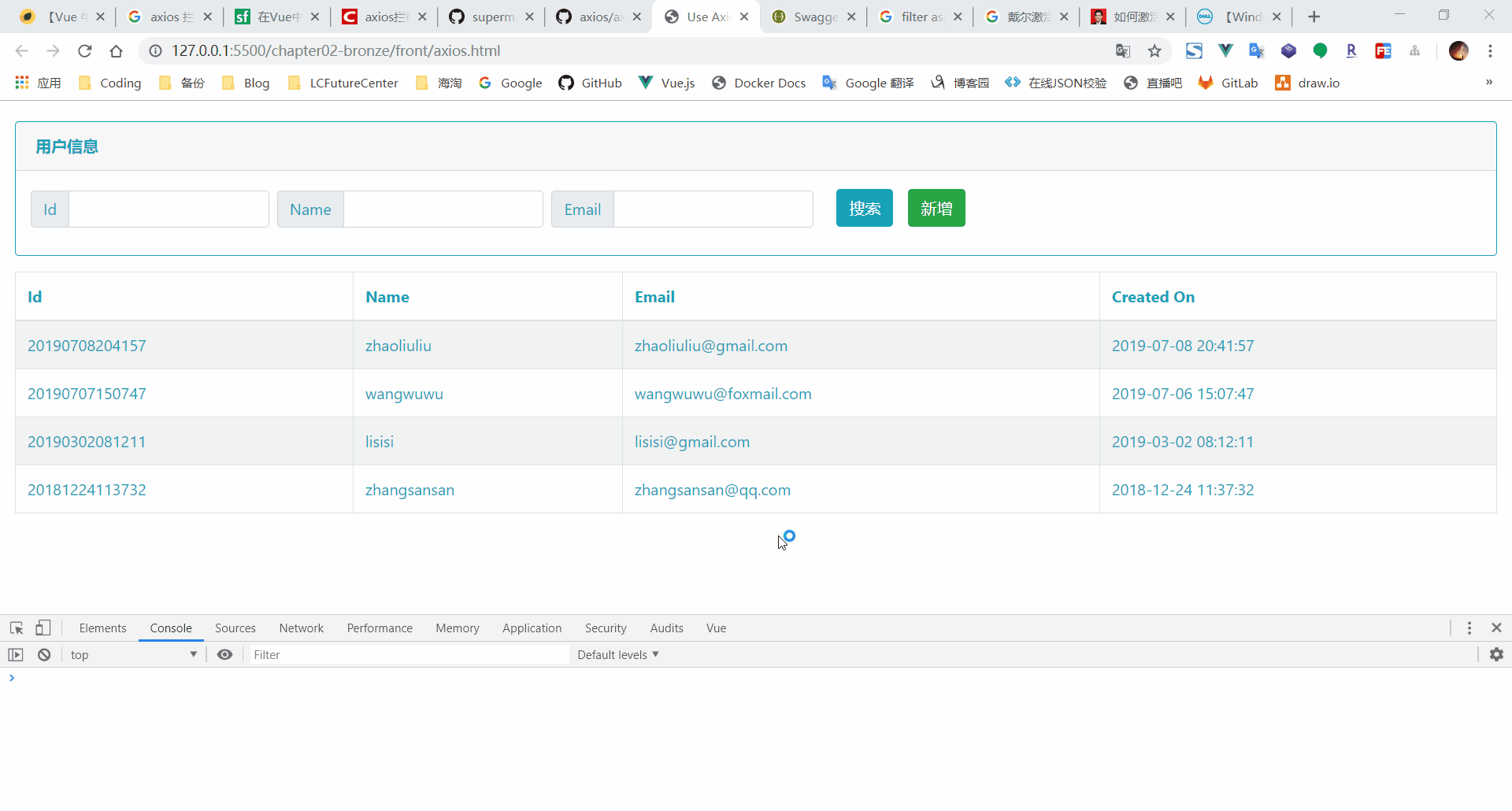1512x811 pixels.
Task: Open the user profile avatar
Action: (1458, 51)
